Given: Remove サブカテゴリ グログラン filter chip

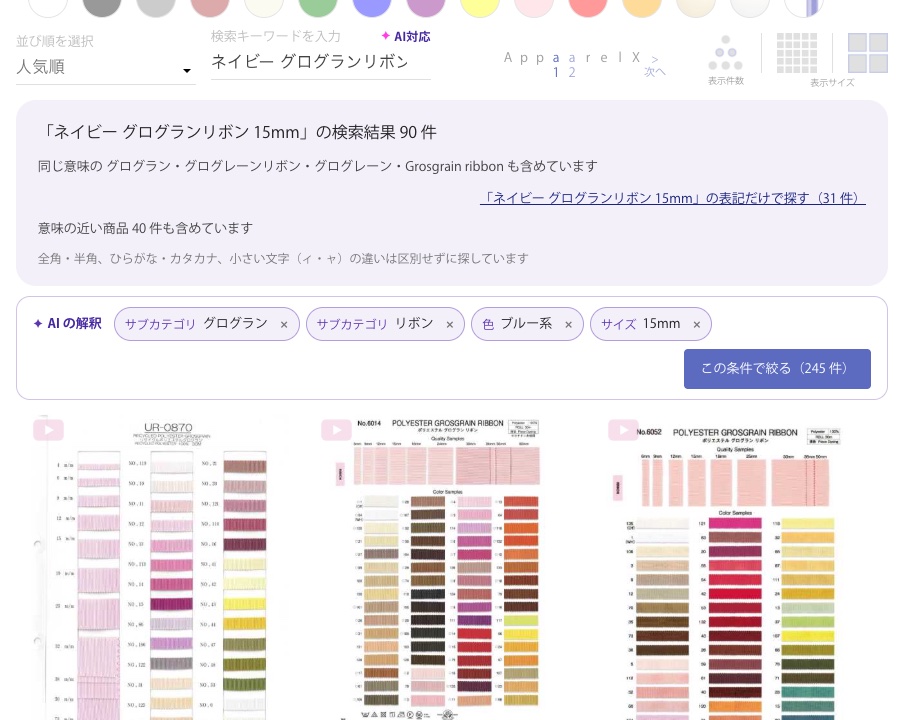Looking at the screenshot, I should pyautogui.click(x=284, y=325).
